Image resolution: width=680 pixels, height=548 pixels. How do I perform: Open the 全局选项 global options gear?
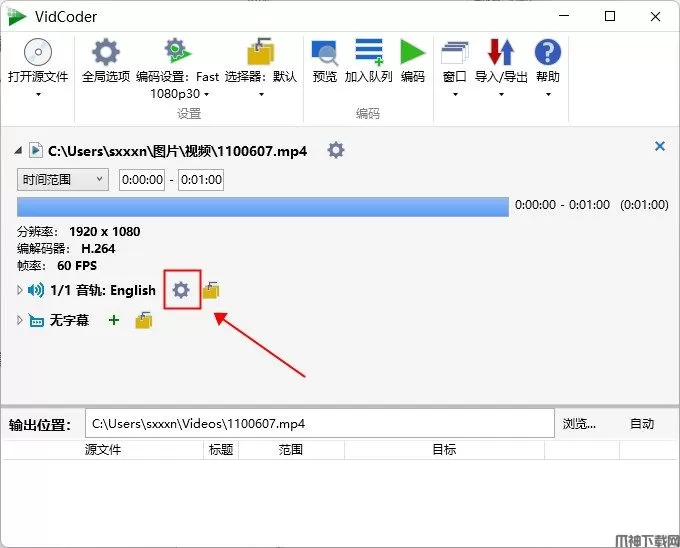coord(106,52)
